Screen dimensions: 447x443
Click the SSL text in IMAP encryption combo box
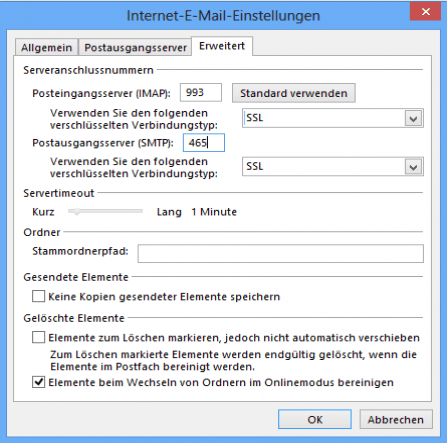[x=255, y=118]
